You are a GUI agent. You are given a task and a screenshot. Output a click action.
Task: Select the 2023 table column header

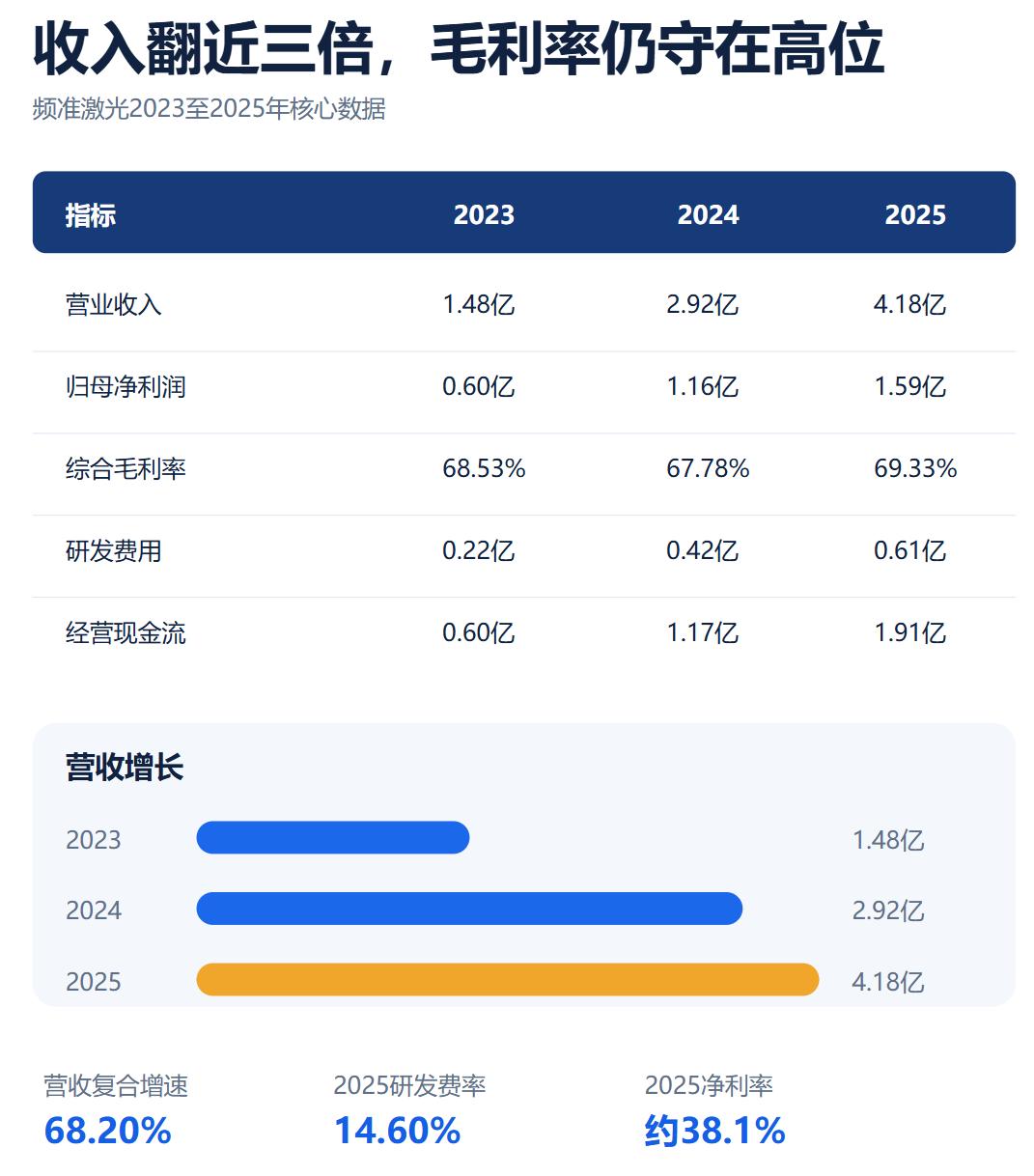point(484,214)
